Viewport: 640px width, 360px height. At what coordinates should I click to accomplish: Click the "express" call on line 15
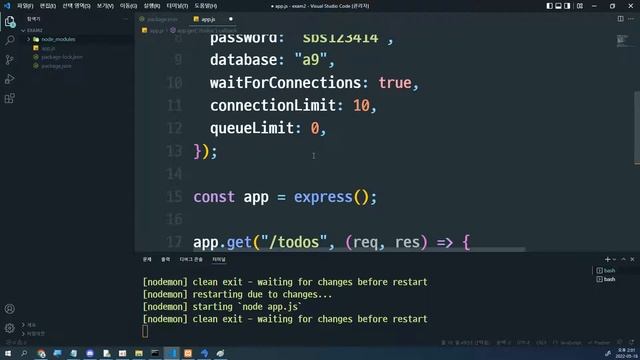(x=323, y=197)
